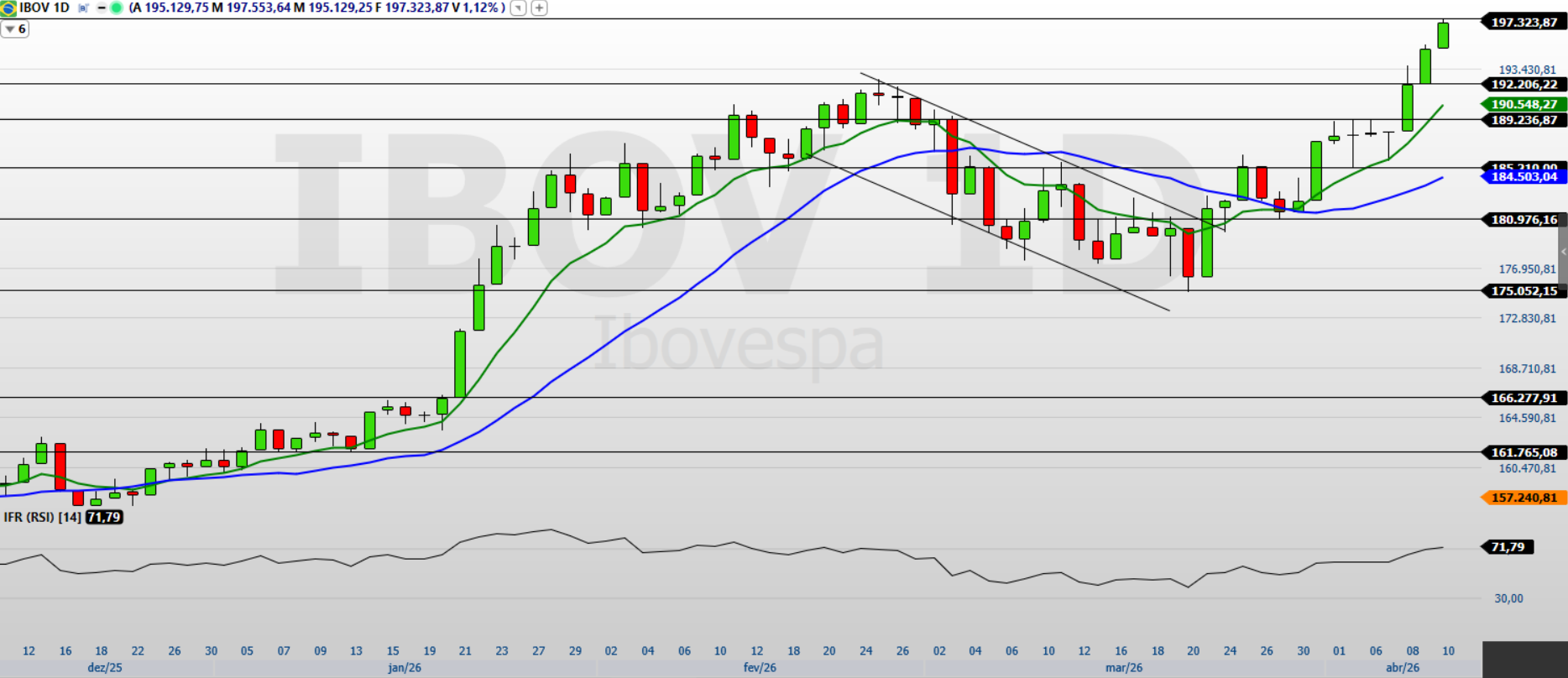Click the plus button in chart header
The image size is (1568, 678).
539,8
